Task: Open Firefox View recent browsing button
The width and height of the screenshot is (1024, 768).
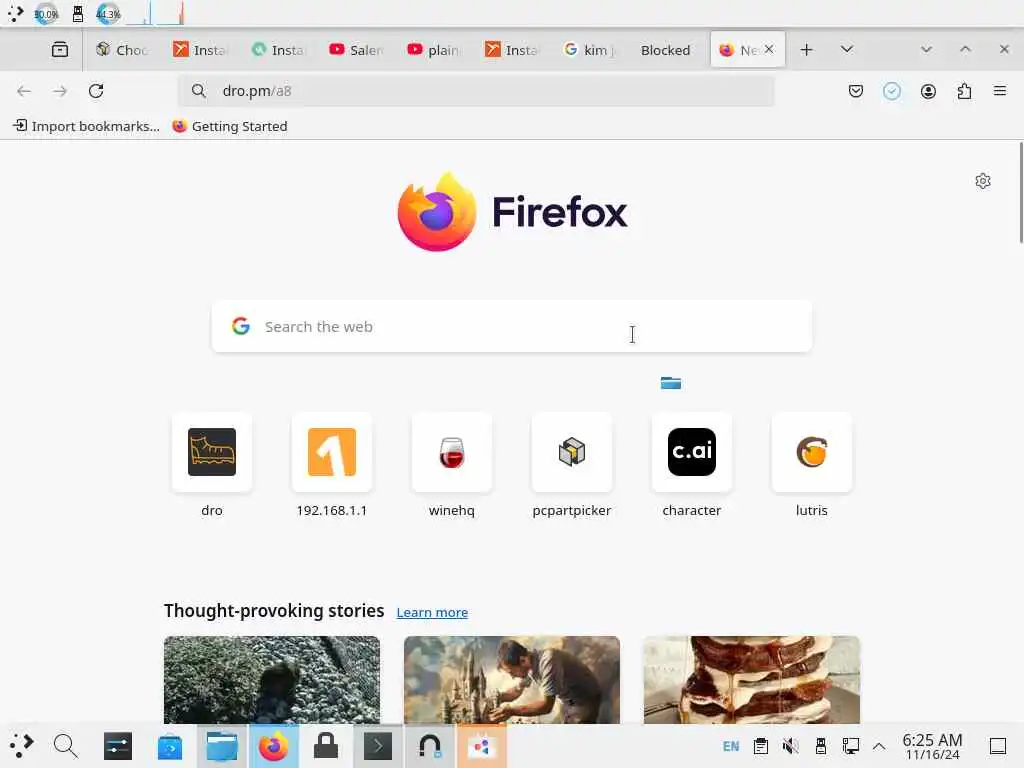Action: coord(59,50)
